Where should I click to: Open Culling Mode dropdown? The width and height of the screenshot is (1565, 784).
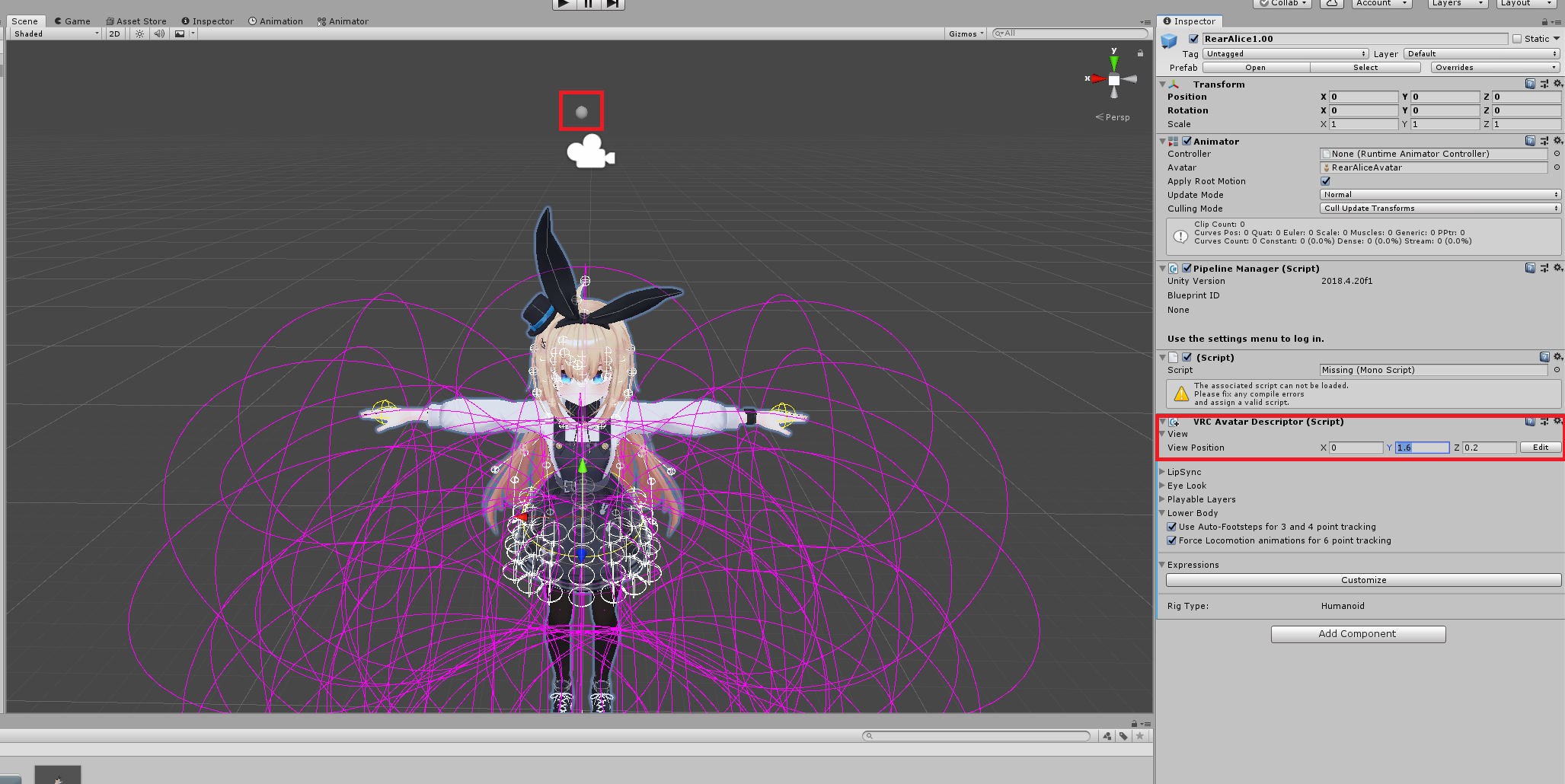point(1440,209)
